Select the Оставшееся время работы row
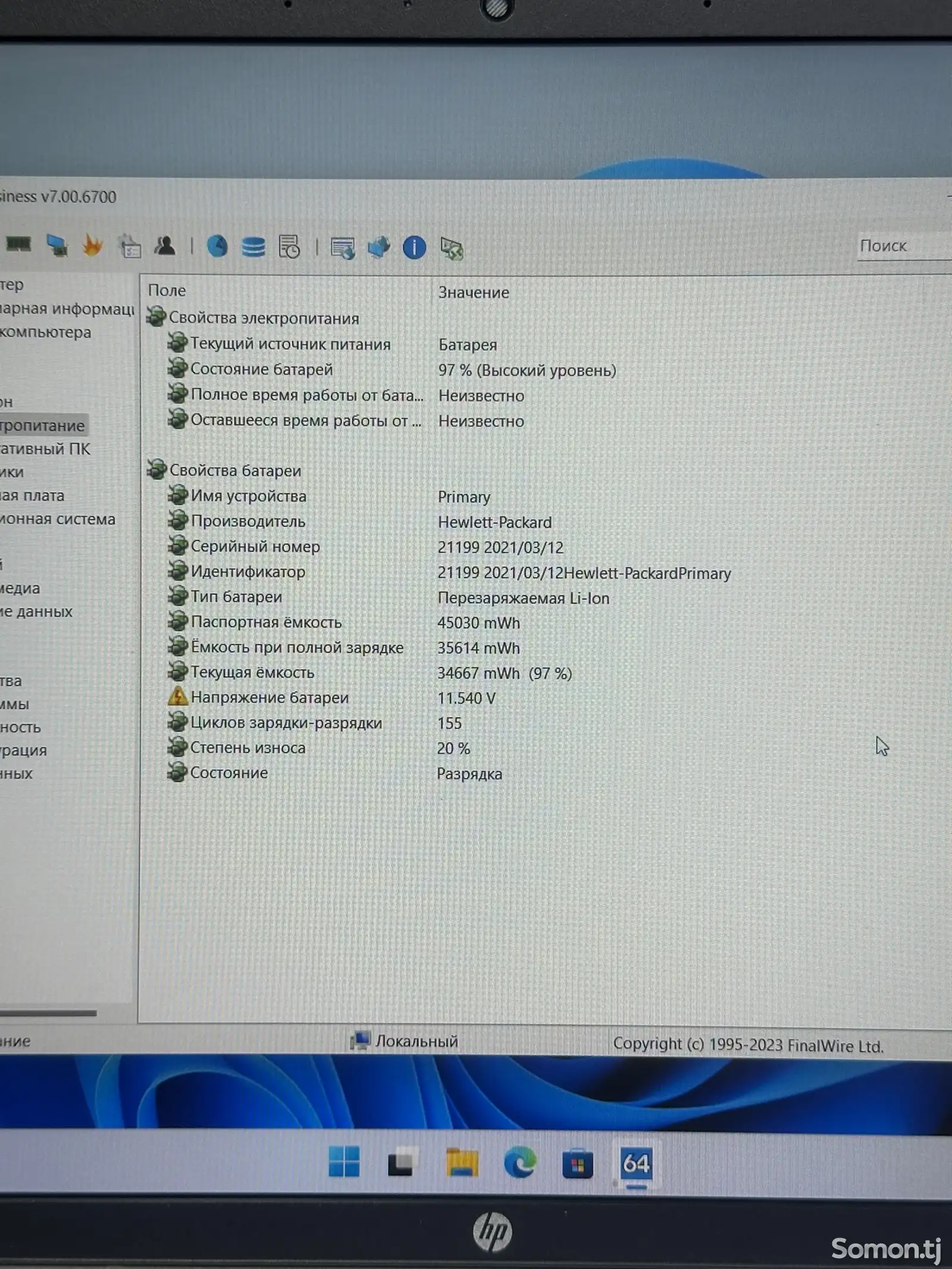Screen dimensions: 952x1269 [x=306, y=420]
